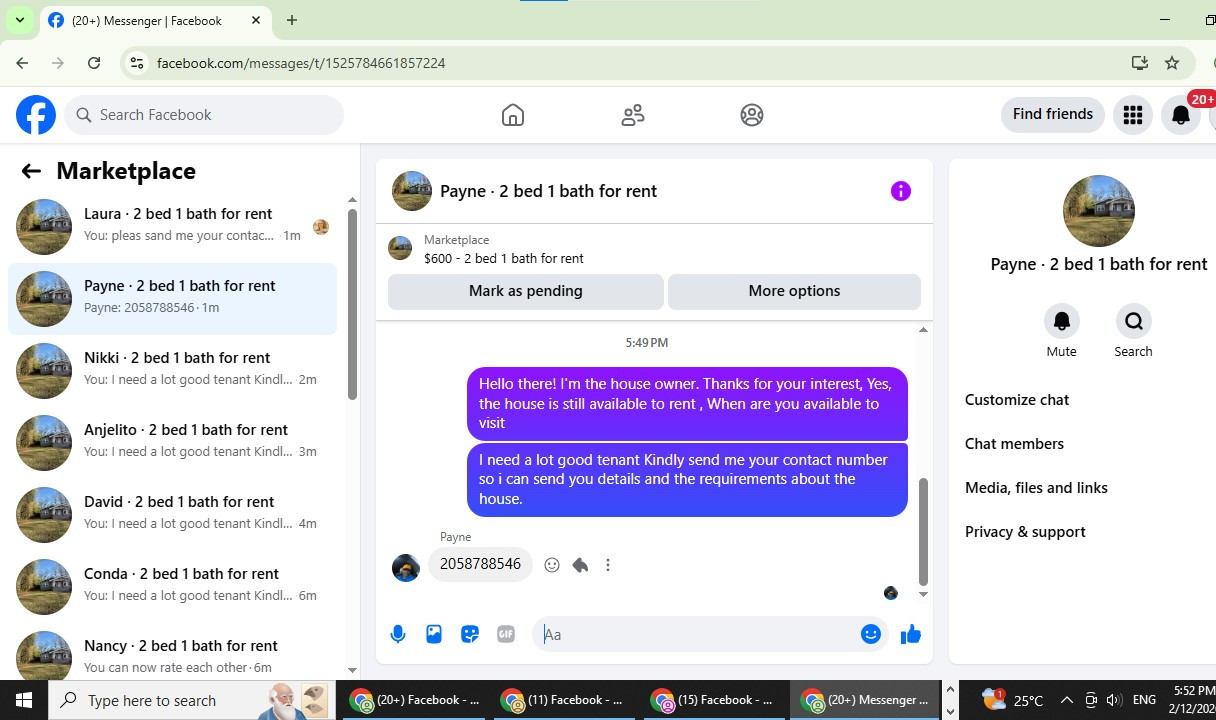The height and width of the screenshot is (720, 1216).
Task: Click the conversation list scrollbar
Action: tap(352, 305)
